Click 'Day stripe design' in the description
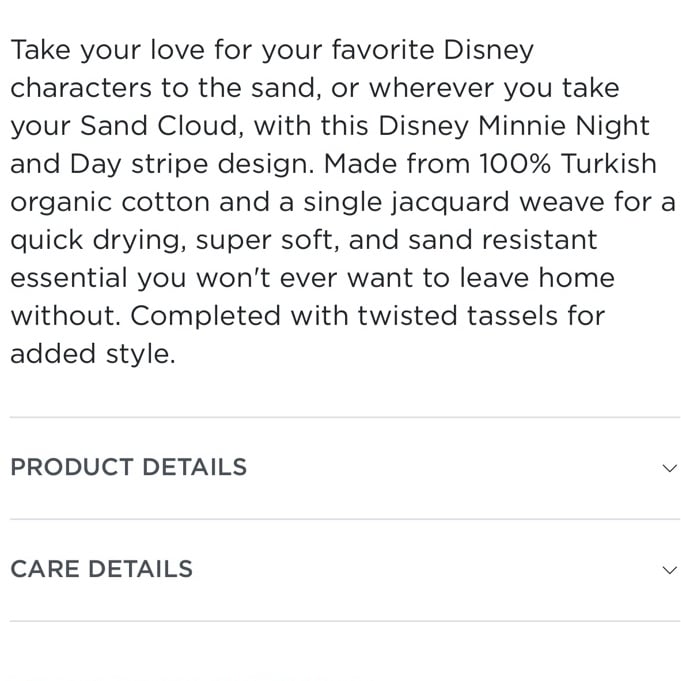Screen dimensions: 681x681 tap(192, 165)
